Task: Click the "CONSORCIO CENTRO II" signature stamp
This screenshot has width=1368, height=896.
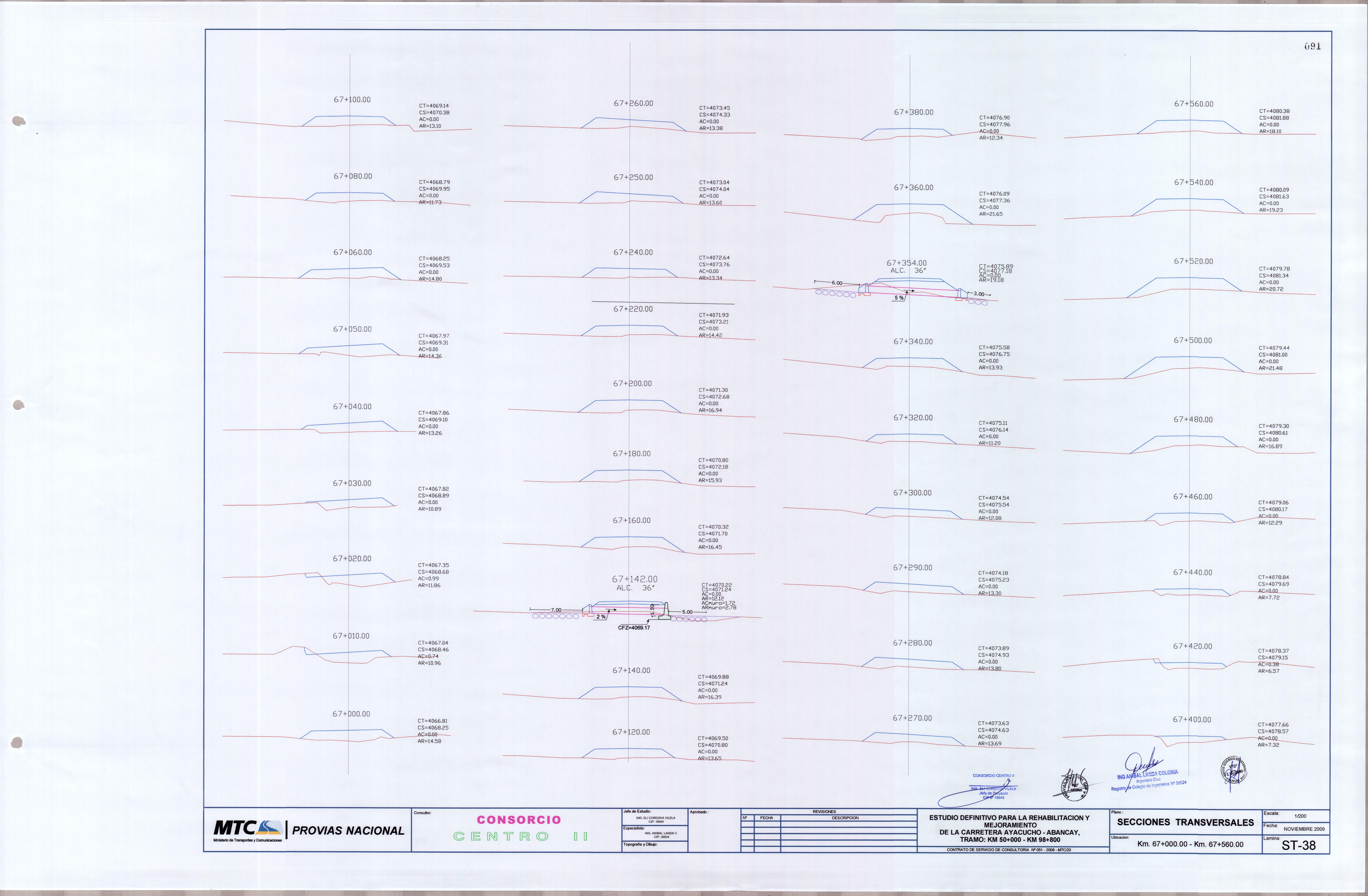Action: (993, 776)
